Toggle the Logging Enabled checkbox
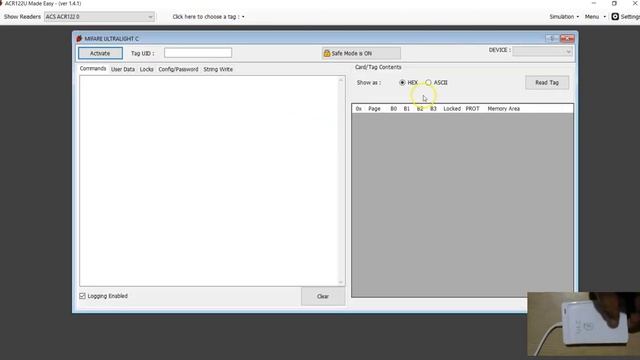640x360 pixels. (82, 296)
